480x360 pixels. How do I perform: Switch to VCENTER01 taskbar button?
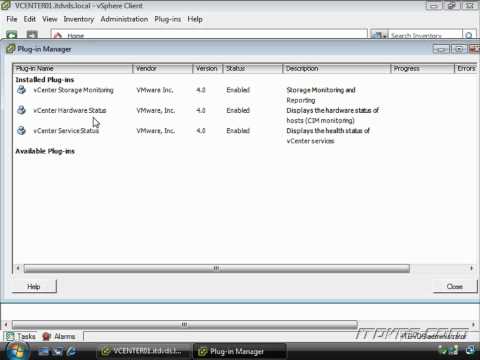142,351
